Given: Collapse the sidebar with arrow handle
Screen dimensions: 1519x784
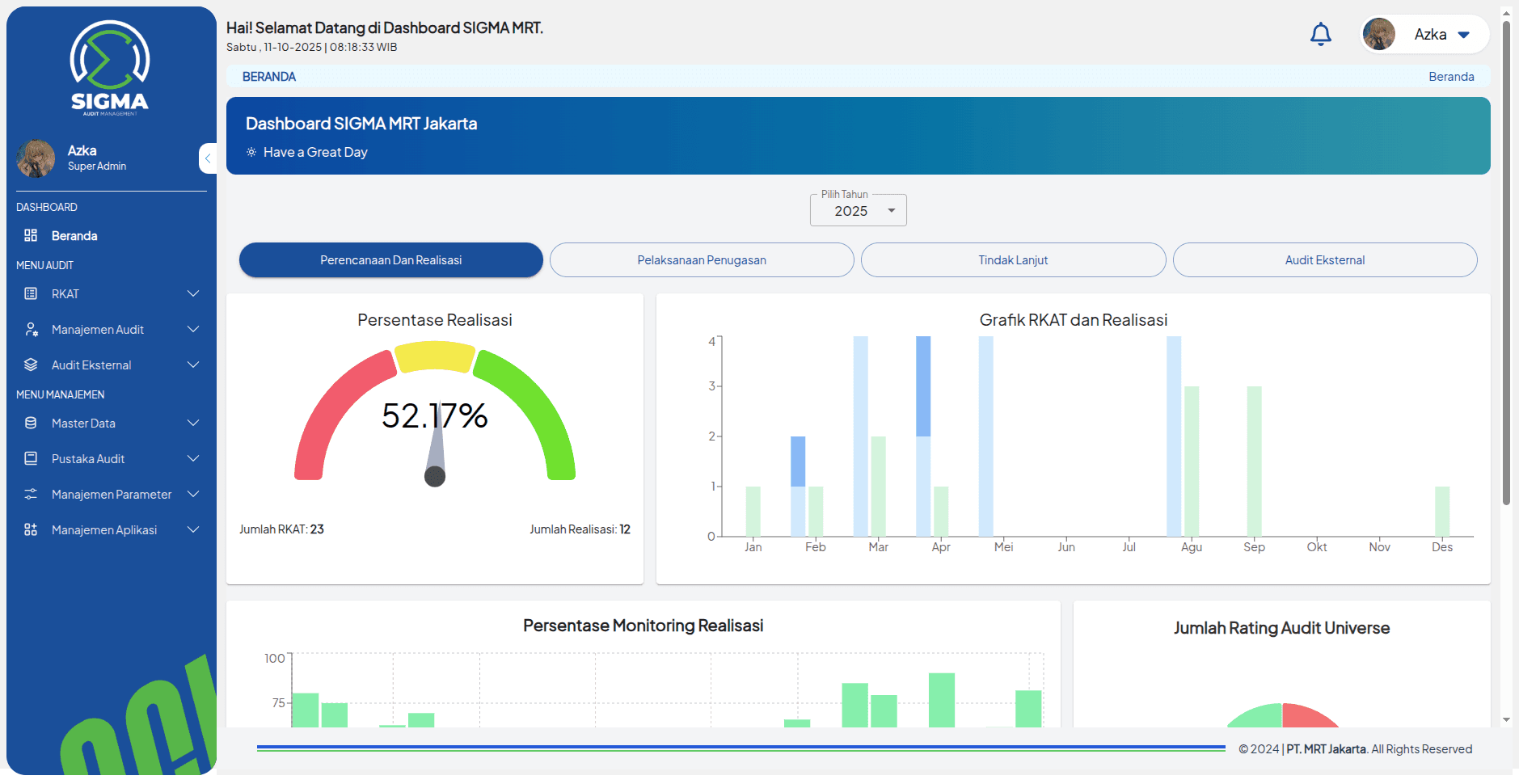Looking at the screenshot, I should pyautogui.click(x=208, y=158).
